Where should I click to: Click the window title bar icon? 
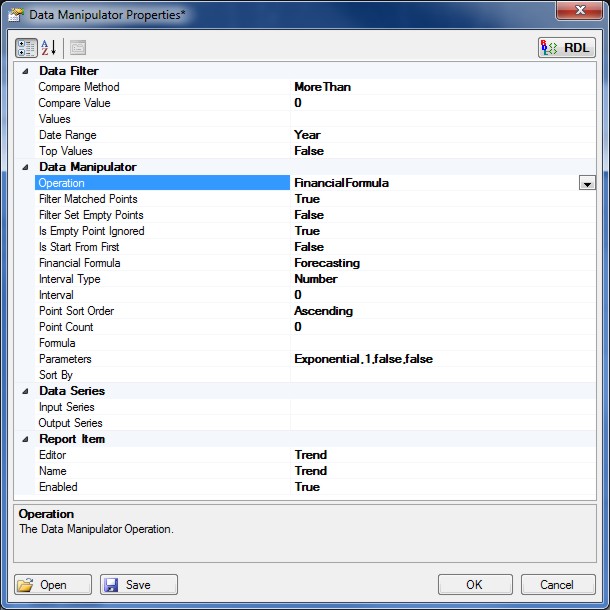[16, 12]
